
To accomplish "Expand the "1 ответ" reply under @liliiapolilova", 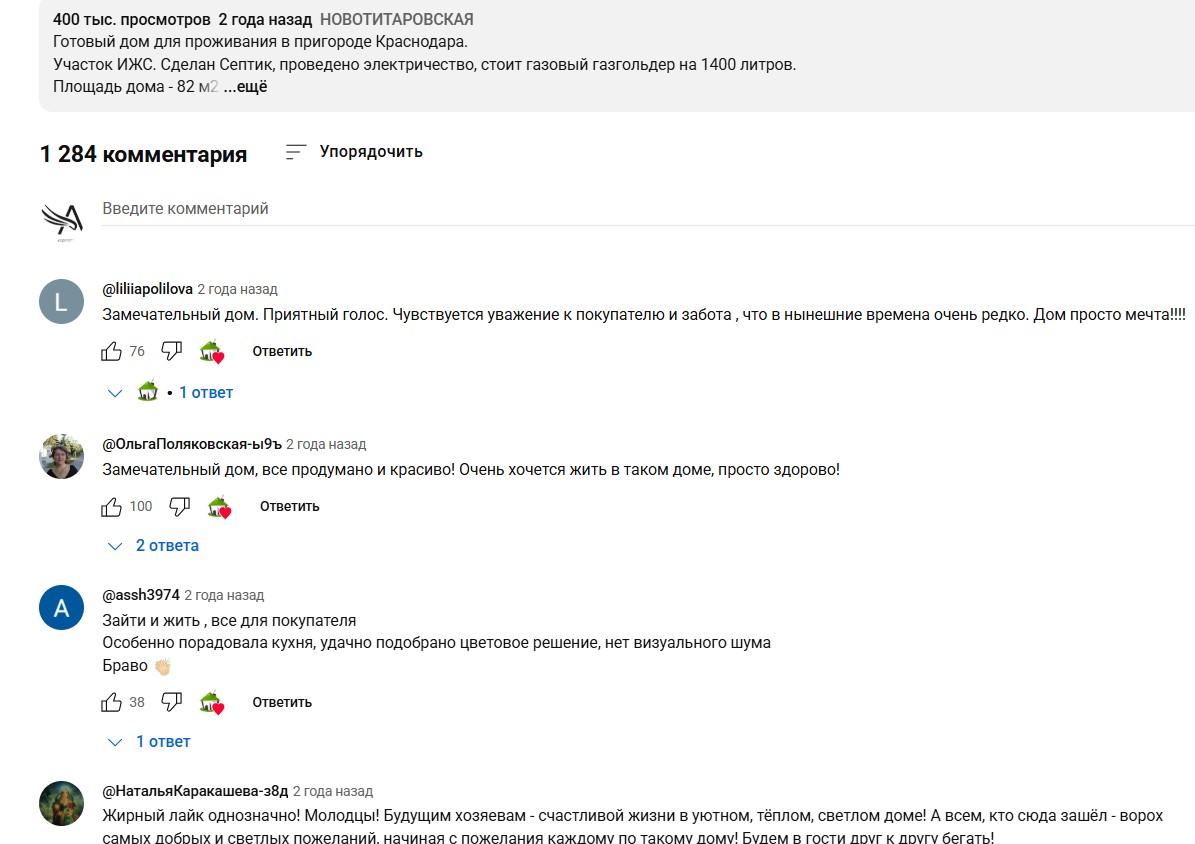I will (205, 393).
